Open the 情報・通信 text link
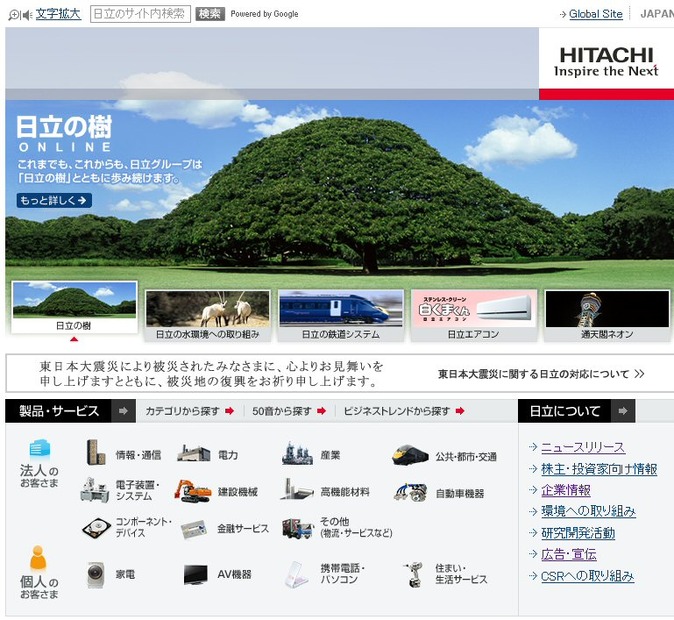Screen dimensions: 674x620 point(138,455)
